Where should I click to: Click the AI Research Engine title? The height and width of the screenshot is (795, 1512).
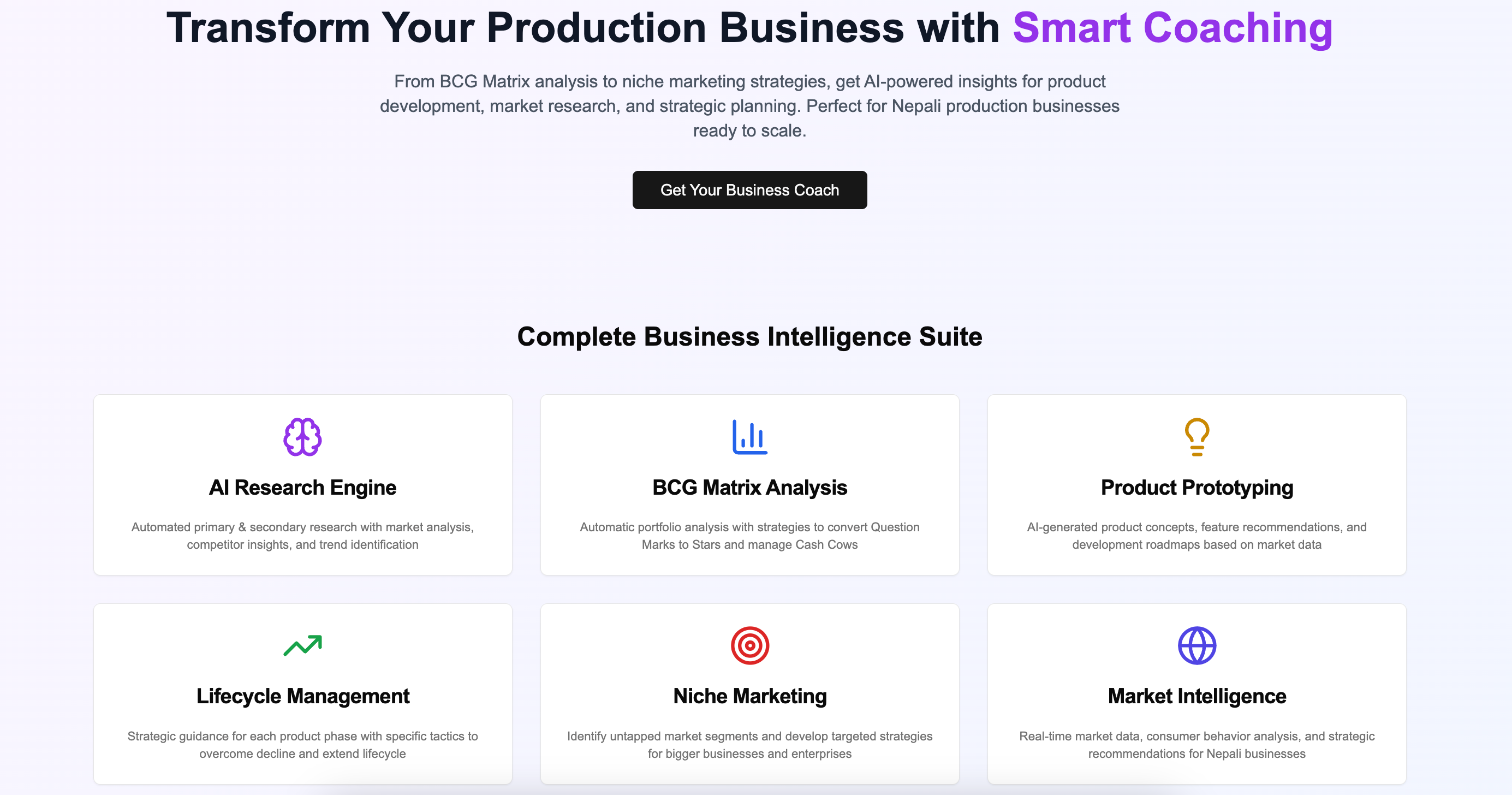coord(303,488)
